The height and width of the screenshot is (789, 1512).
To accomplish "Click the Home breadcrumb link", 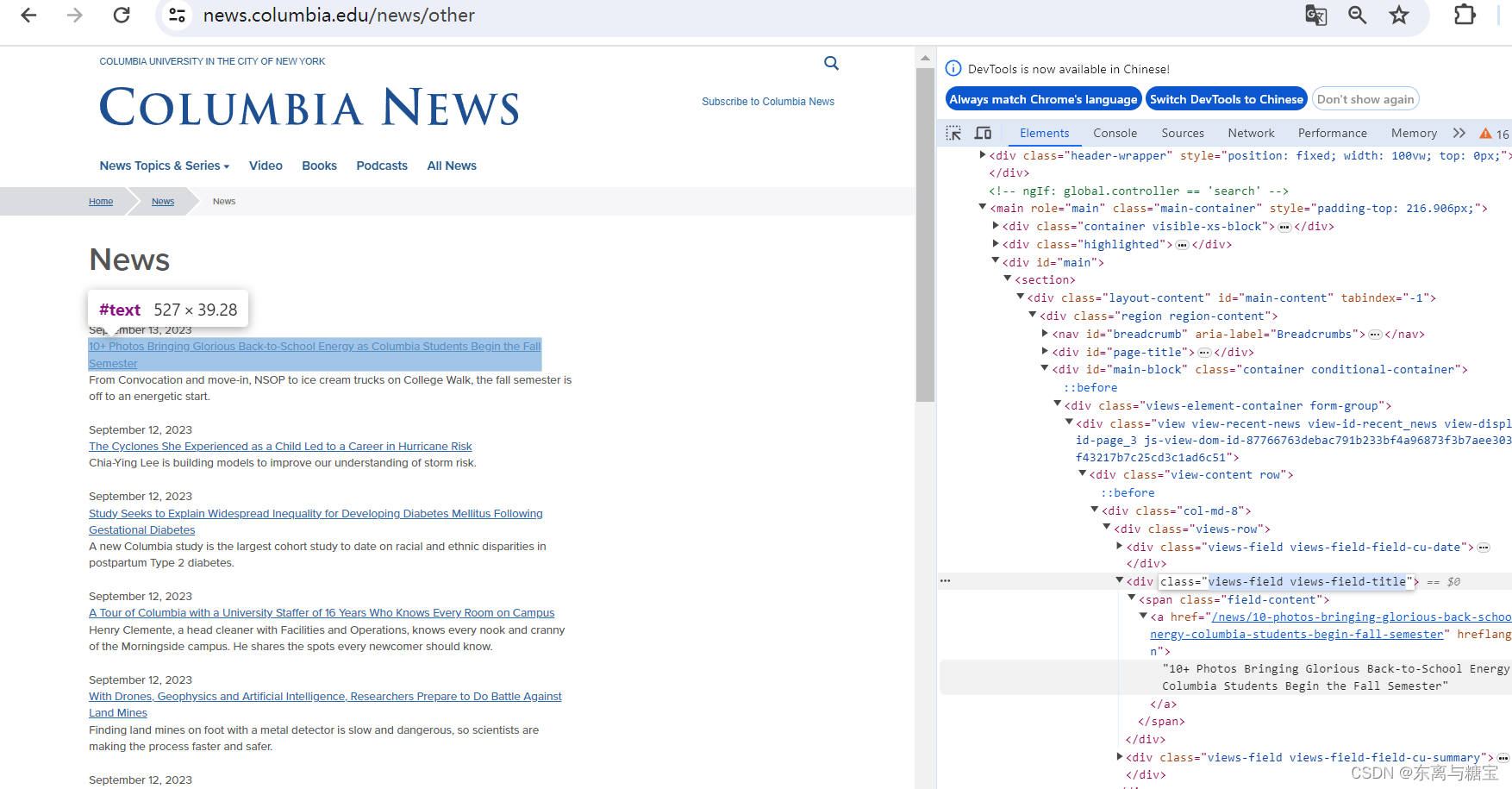I will [101, 202].
